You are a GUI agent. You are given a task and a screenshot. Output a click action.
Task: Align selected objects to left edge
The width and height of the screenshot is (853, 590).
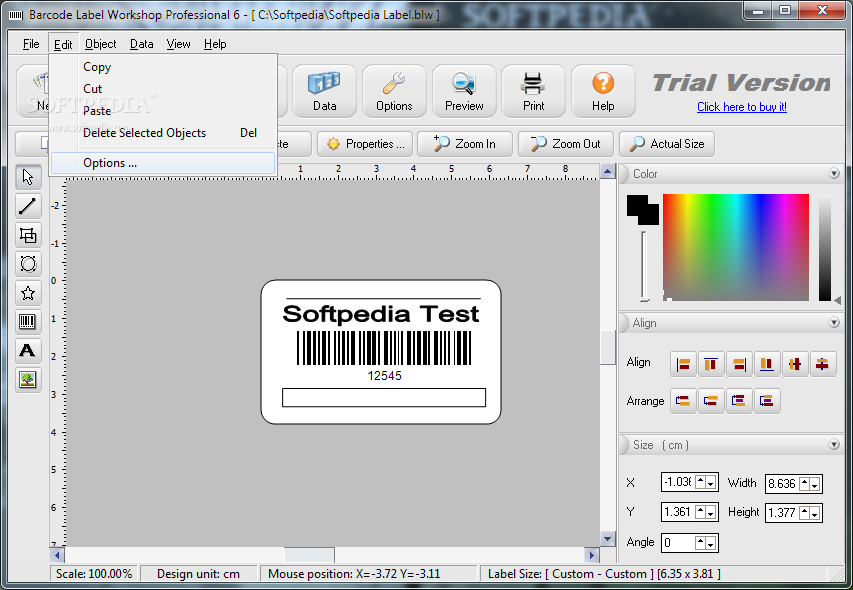(x=683, y=364)
